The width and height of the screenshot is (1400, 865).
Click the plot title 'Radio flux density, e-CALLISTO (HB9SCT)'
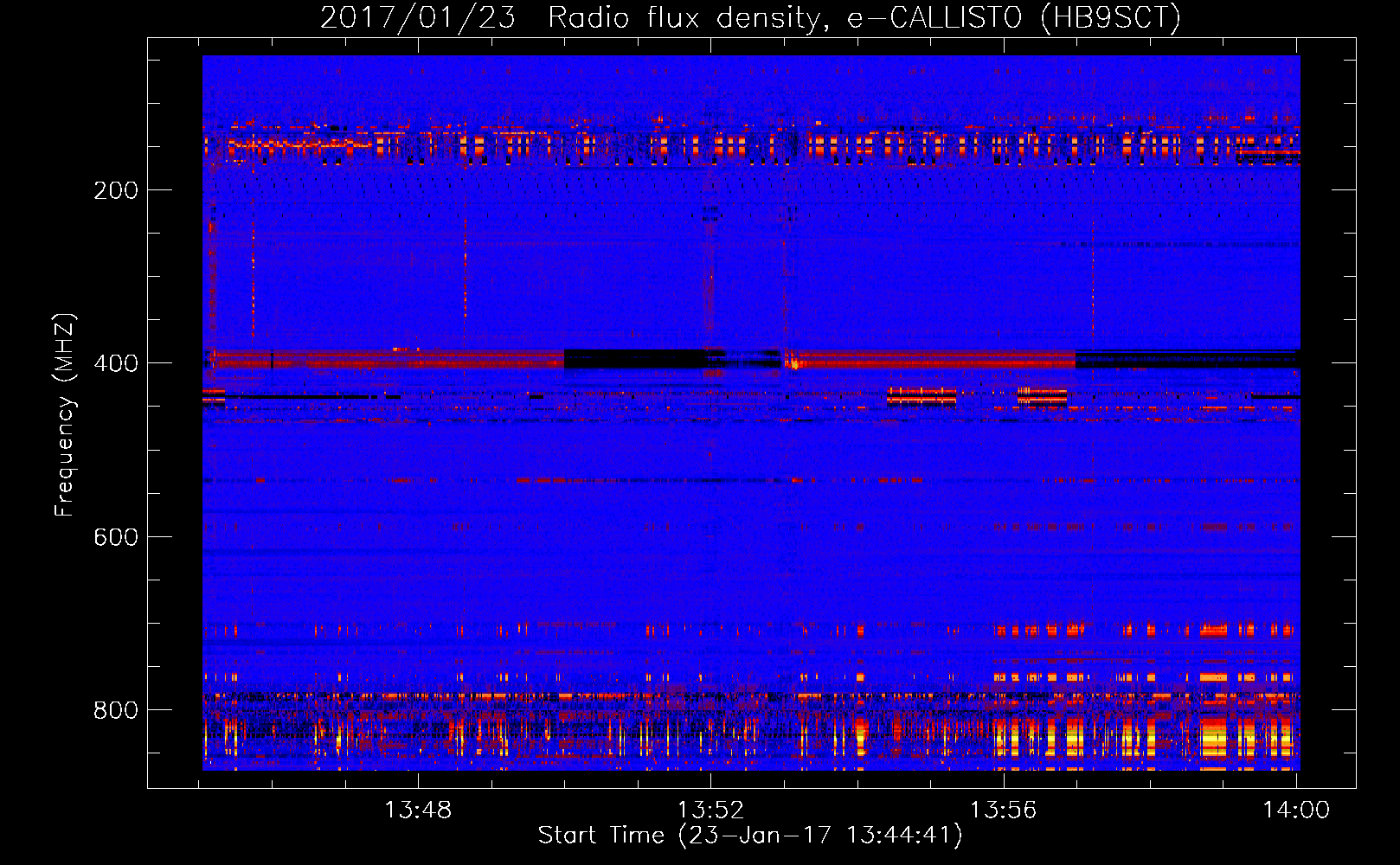pos(864,17)
